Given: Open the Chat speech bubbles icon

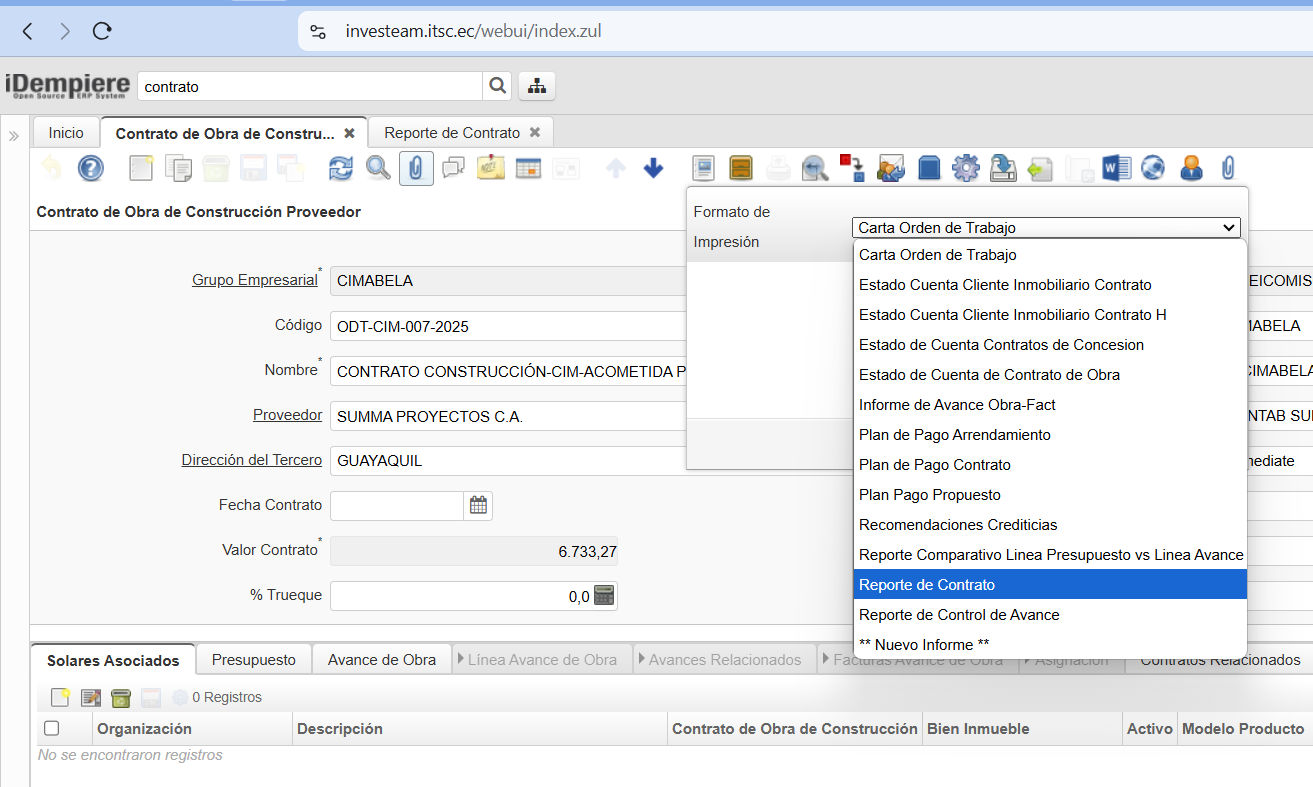Looking at the screenshot, I should pos(453,168).
